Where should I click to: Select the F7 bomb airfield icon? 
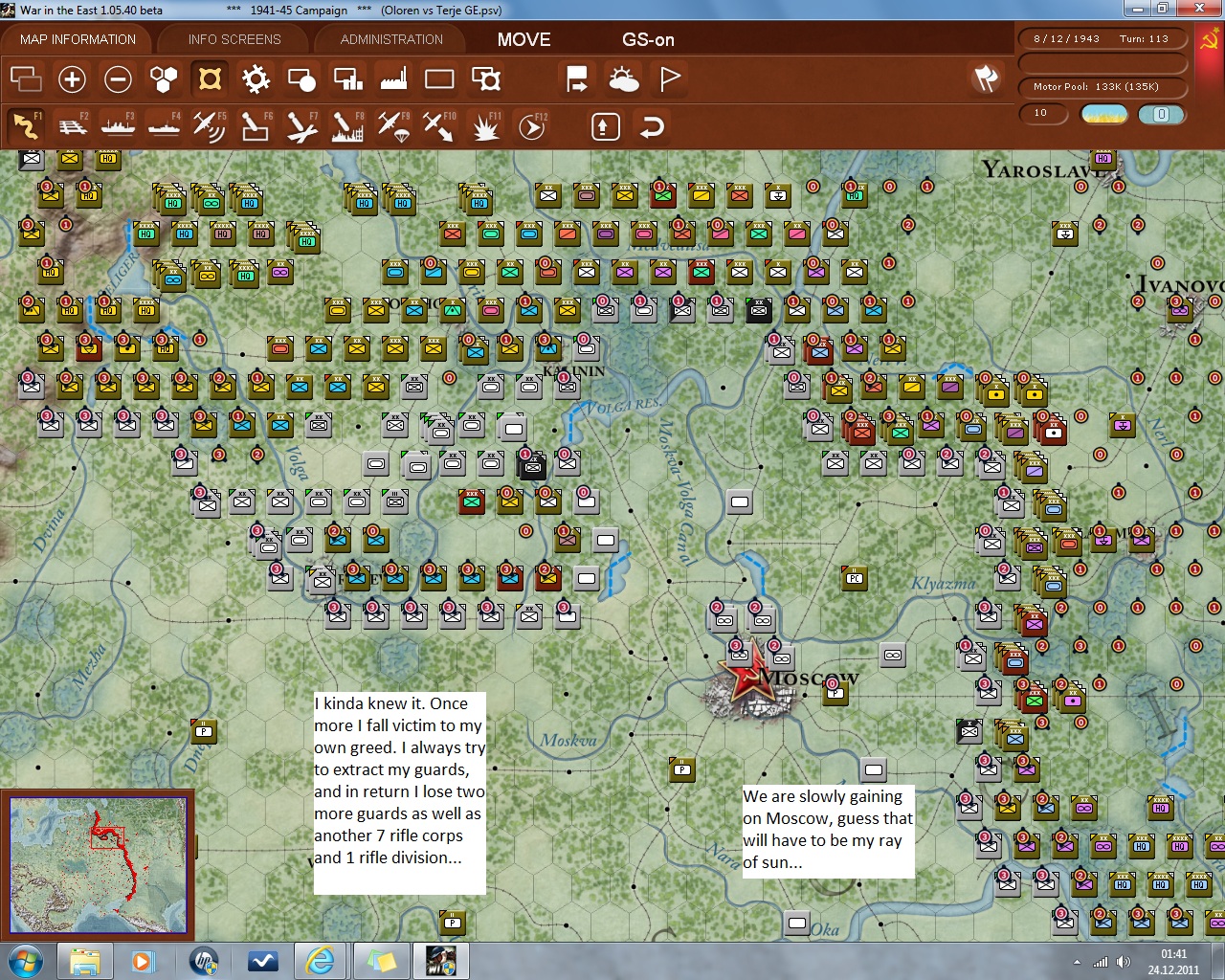coord(301,126)
